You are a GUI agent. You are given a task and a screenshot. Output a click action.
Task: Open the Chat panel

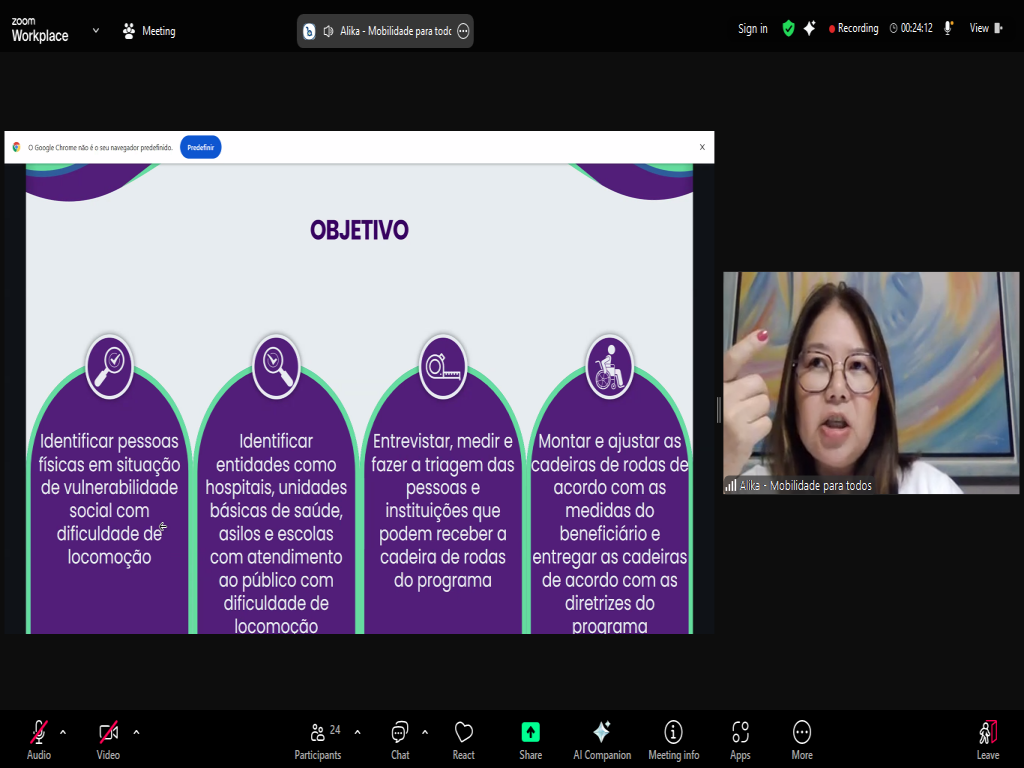pyautogui.click(x=400, y=739)
